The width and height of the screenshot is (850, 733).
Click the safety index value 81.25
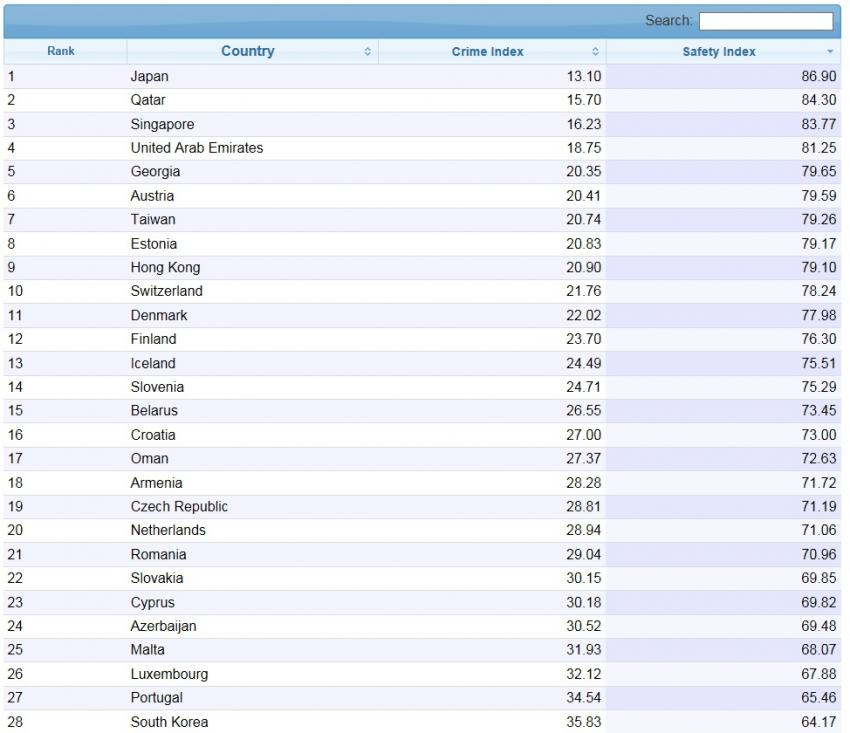click(819, 148)
